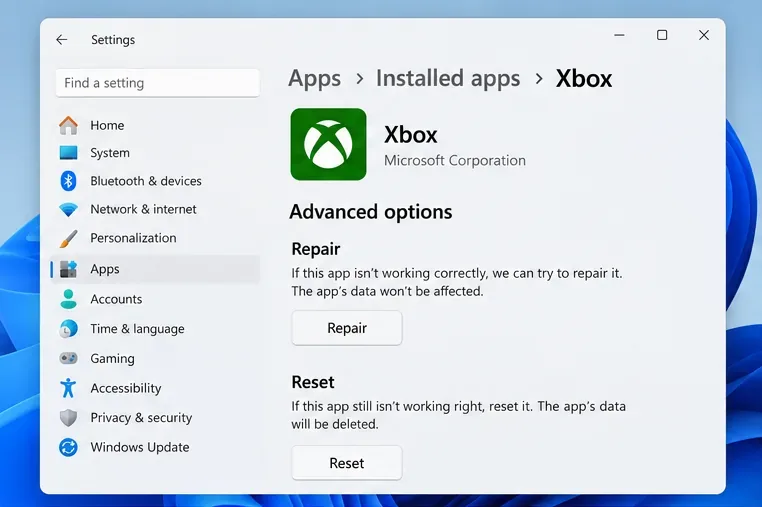Select the Bluetooth icon in sidebar
Image resolution: width=762 pixels, height=507 pixels.
click(x=69, y=181)
